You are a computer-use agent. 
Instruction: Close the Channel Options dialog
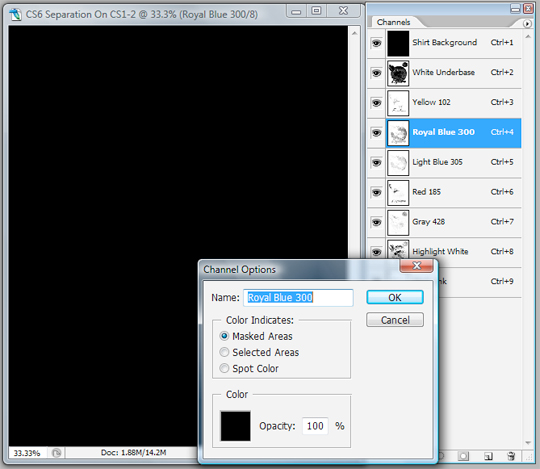(x=416, y=265)
